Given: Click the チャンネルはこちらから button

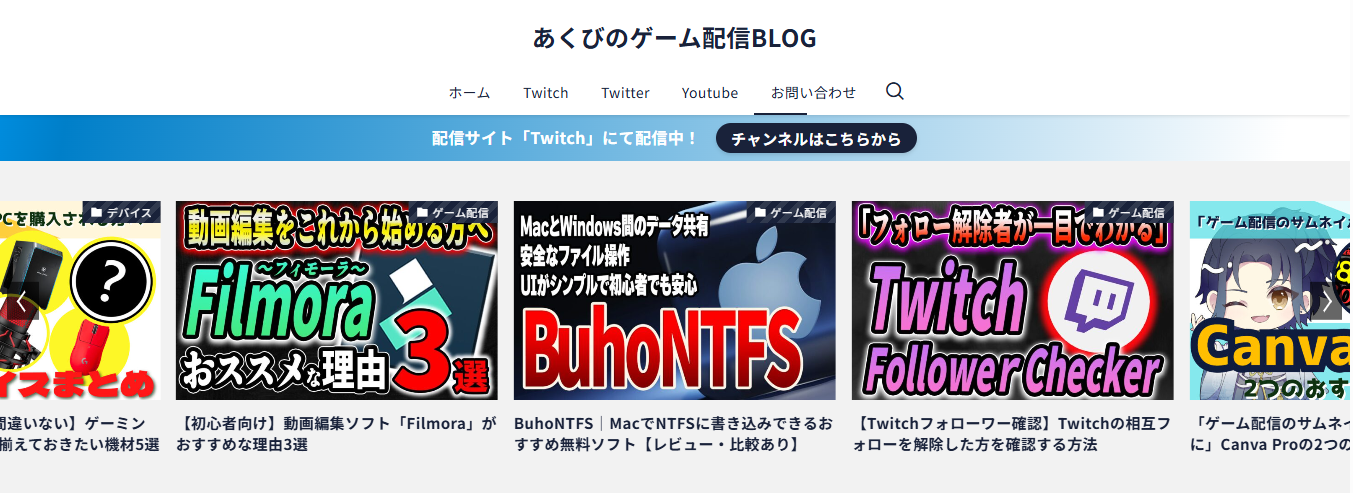Looking at the screenshot, I should coord(816,139).
